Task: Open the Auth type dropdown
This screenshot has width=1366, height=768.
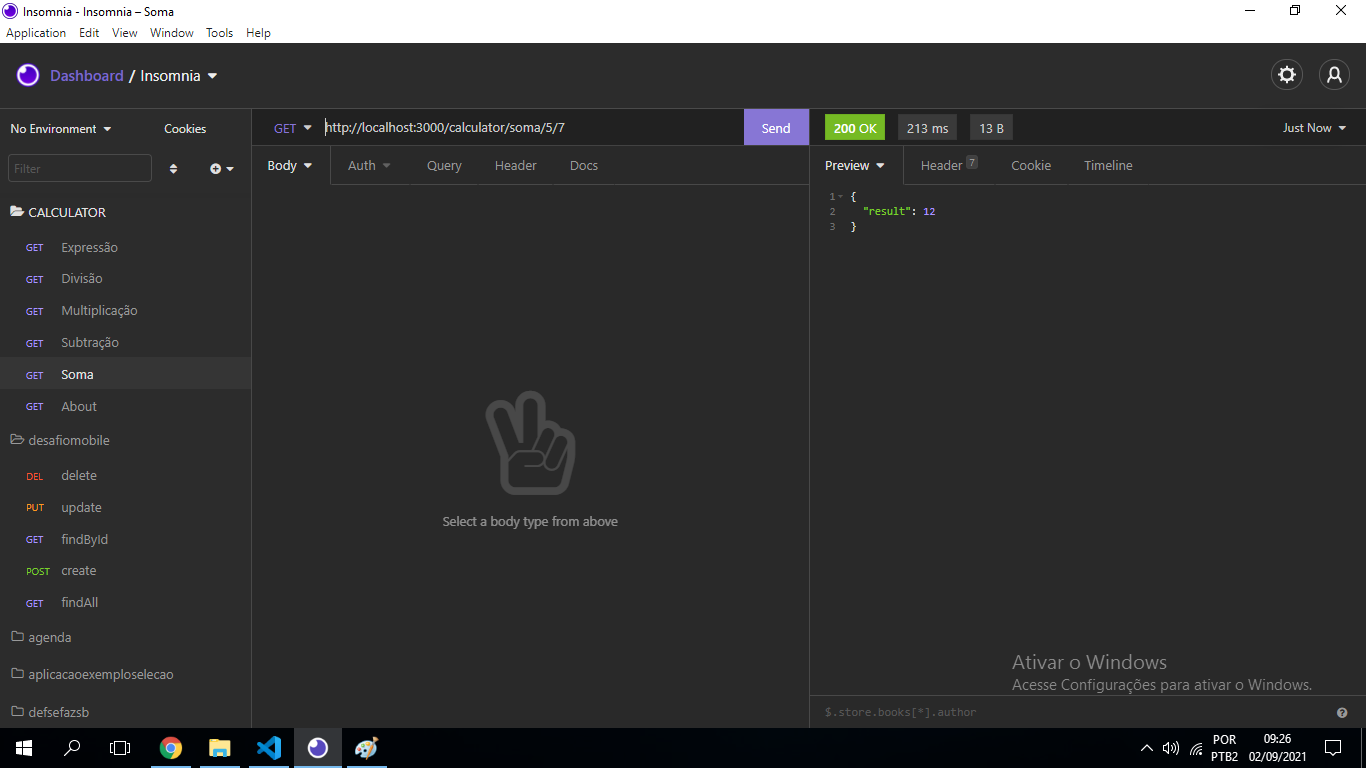Action: click(369, 166)
